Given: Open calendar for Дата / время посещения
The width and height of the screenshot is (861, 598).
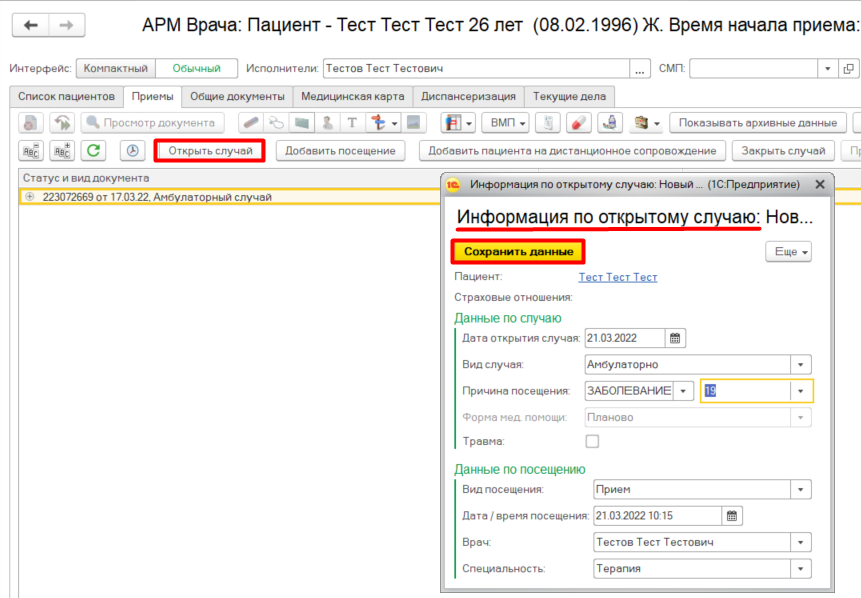Looking at the screenshot, I should 732,516.
